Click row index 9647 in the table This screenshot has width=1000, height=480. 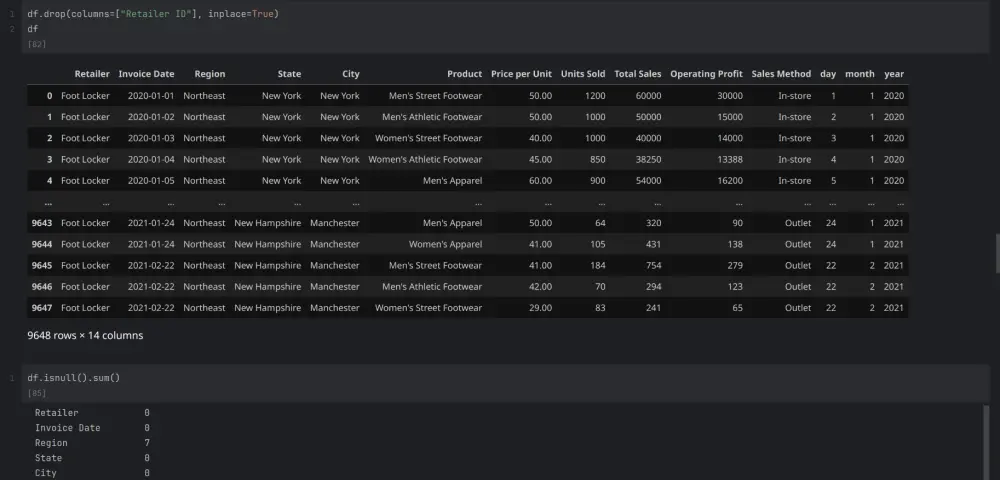click(x=42, y=308)
